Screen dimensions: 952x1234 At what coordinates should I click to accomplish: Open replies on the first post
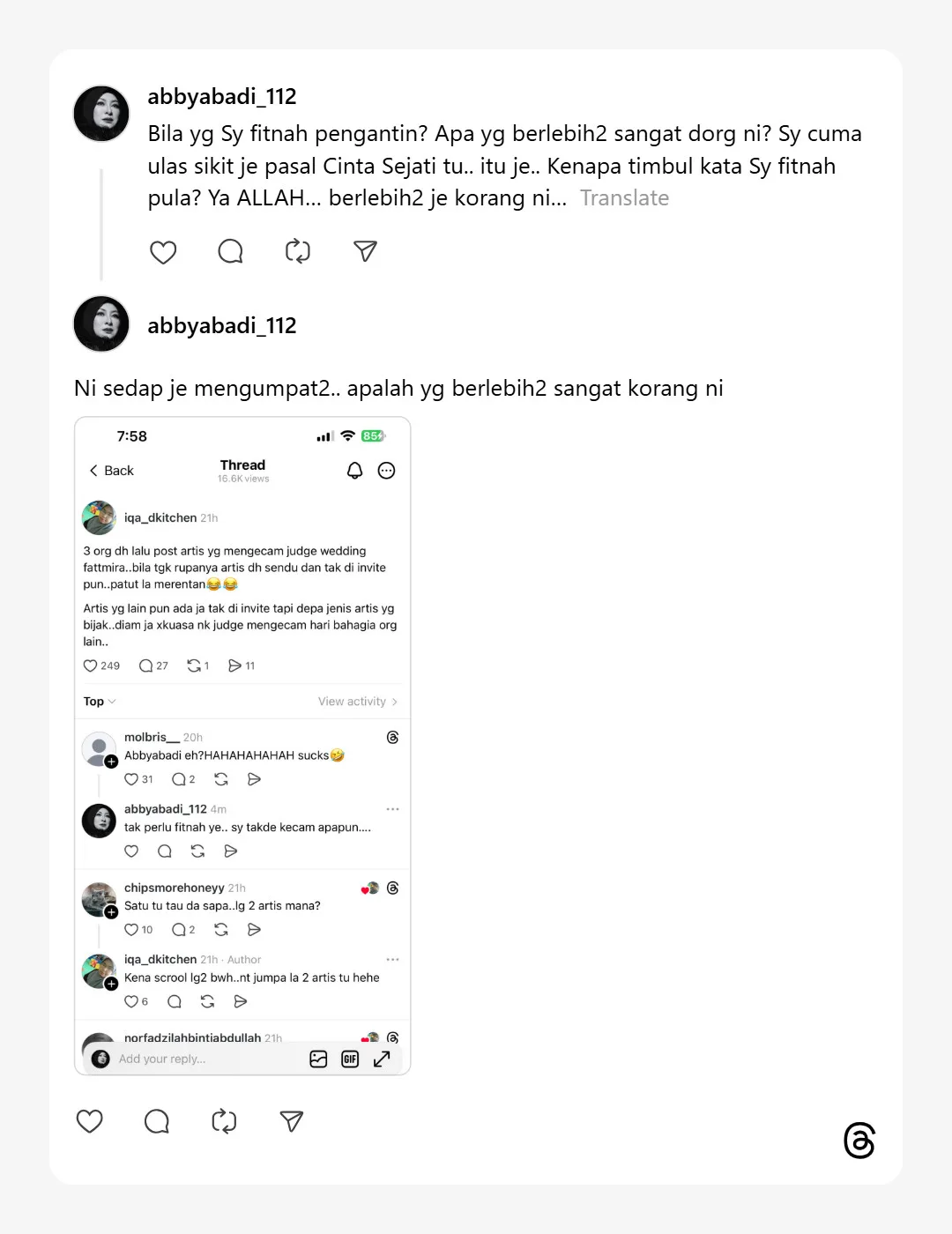230,252
